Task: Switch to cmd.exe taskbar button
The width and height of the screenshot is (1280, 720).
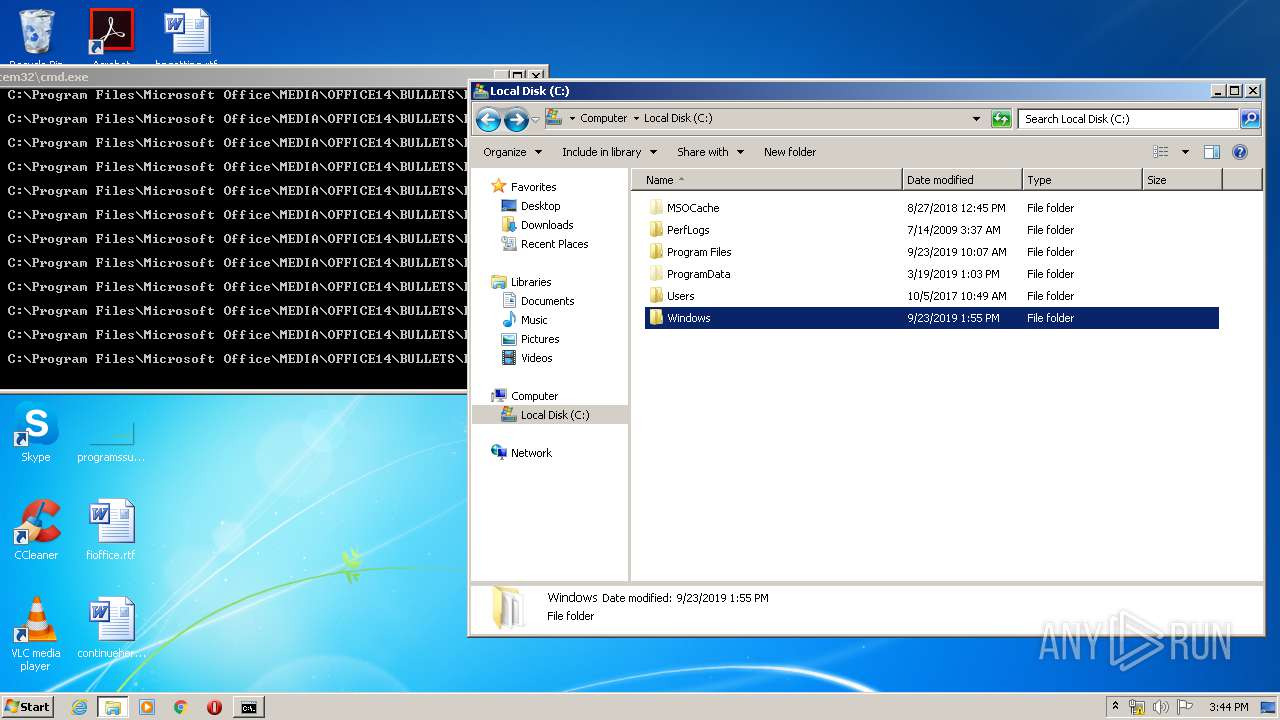Action: pos(248,707)
